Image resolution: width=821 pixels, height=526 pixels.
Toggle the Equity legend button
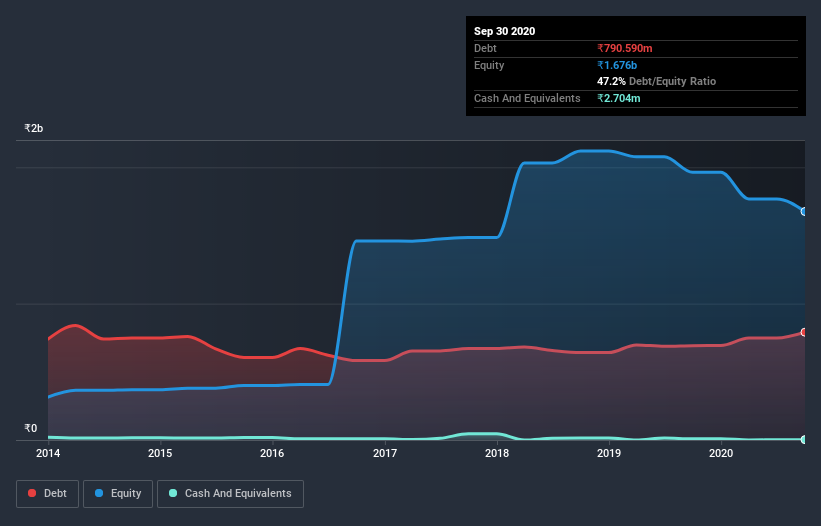118,494
